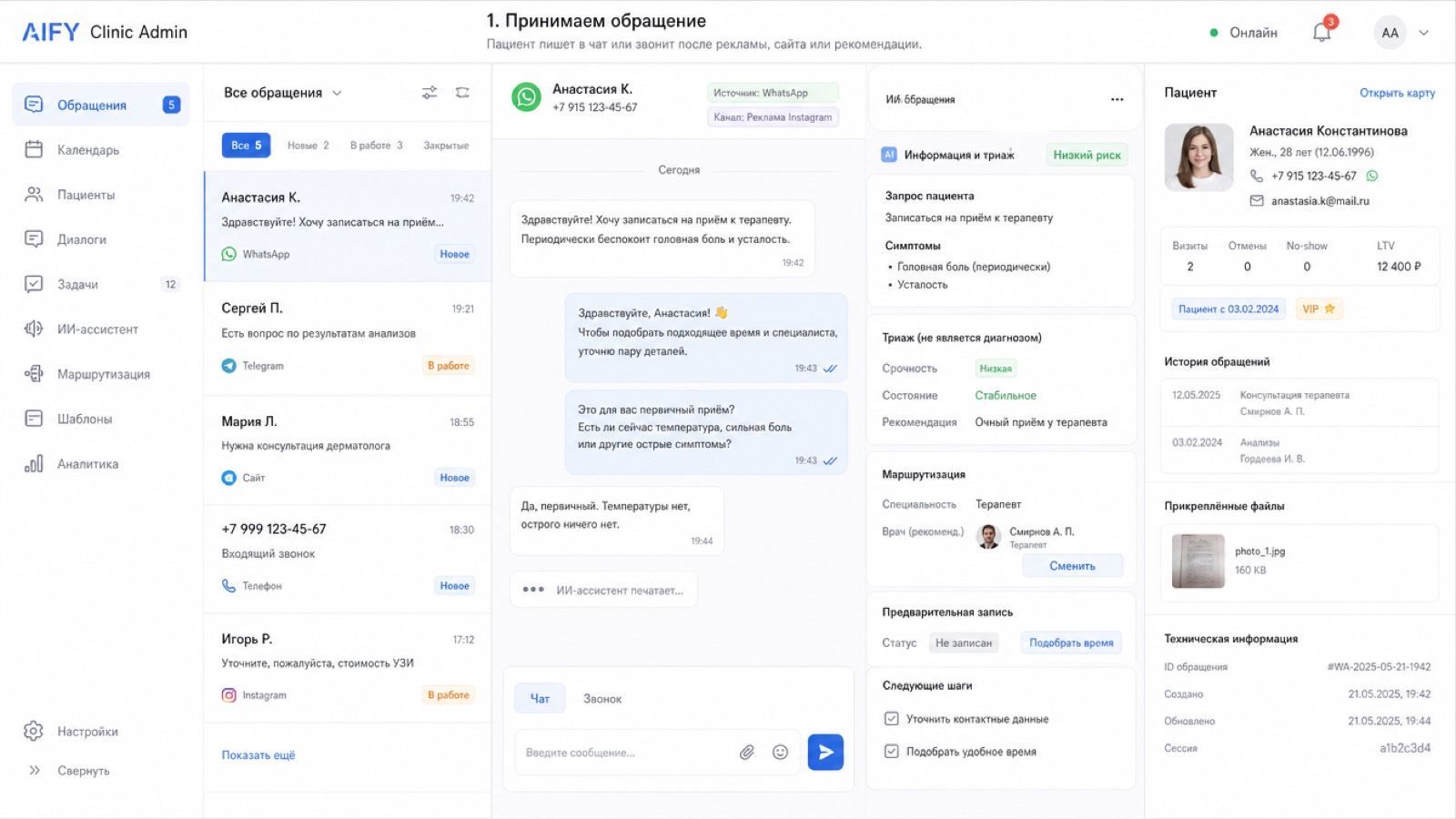Open three-dot menu in AI requests panel

1117,99
